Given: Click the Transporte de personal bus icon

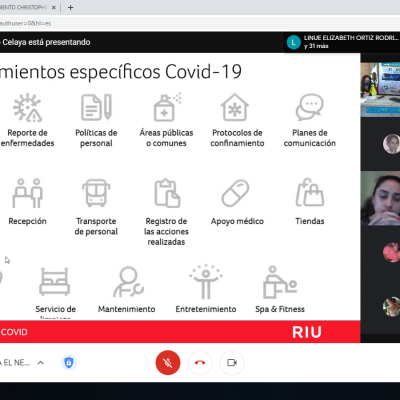Looking at the screenshot, I should tap(96, 193).
